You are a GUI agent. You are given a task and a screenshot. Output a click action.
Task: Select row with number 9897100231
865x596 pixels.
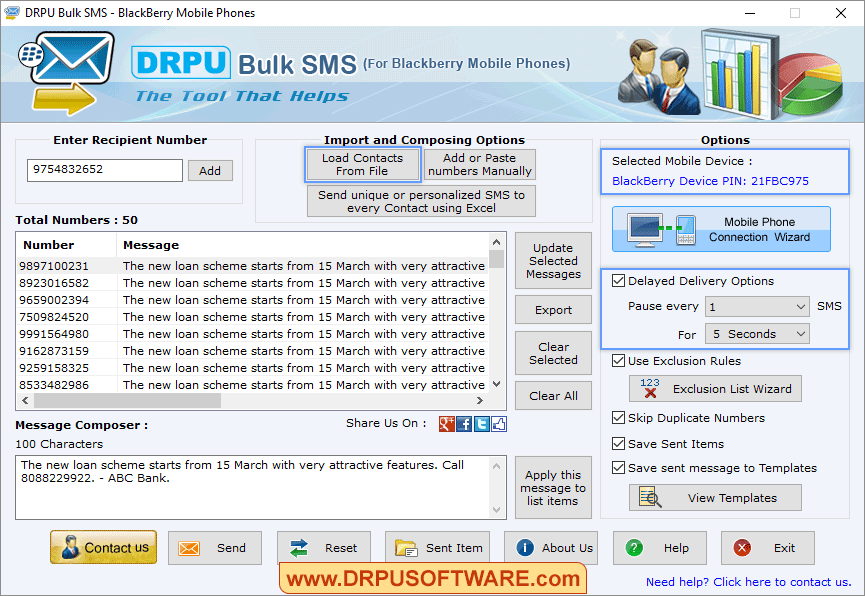coord(253,266)
